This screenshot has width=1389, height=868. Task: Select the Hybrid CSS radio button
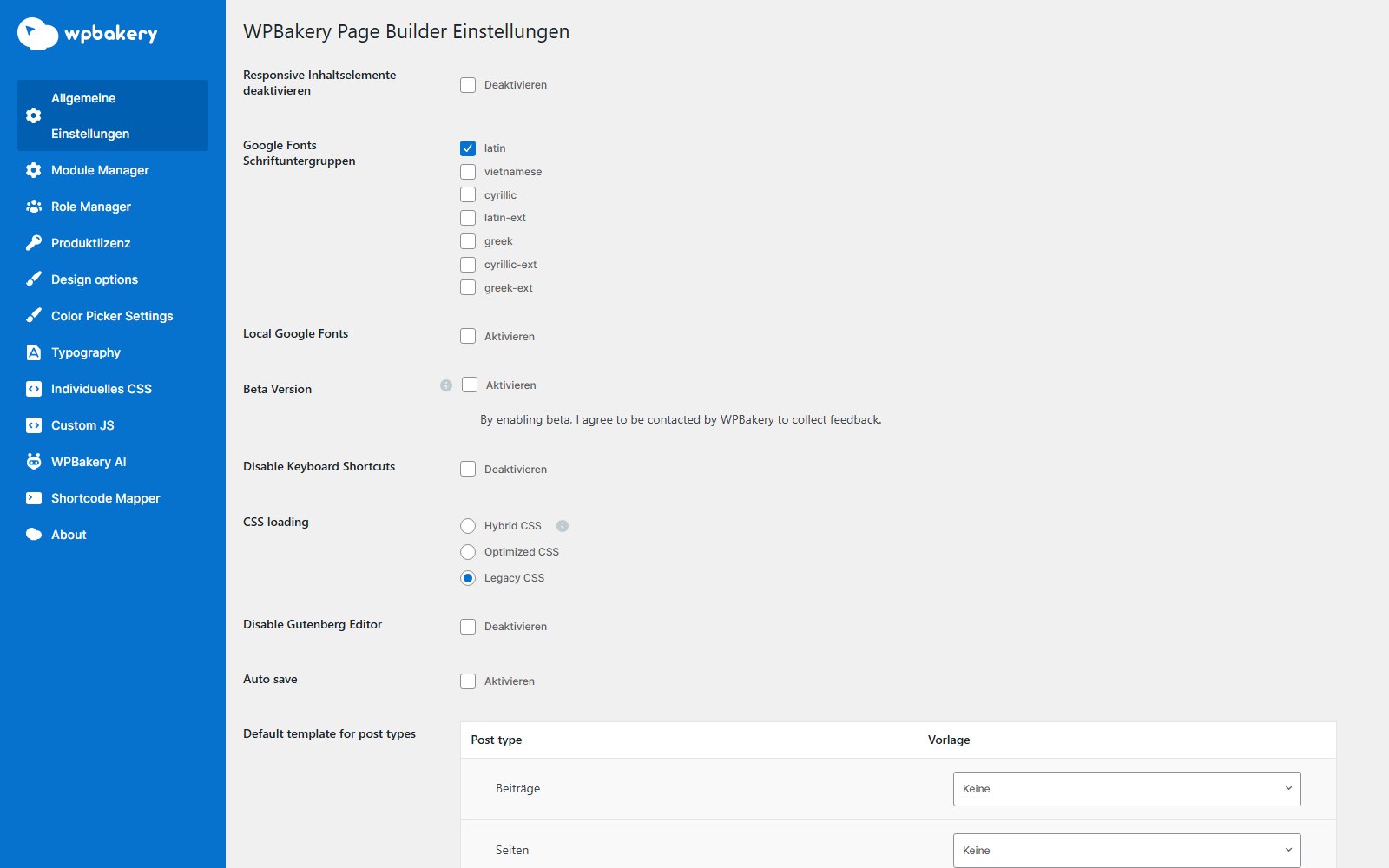[468, 526]
